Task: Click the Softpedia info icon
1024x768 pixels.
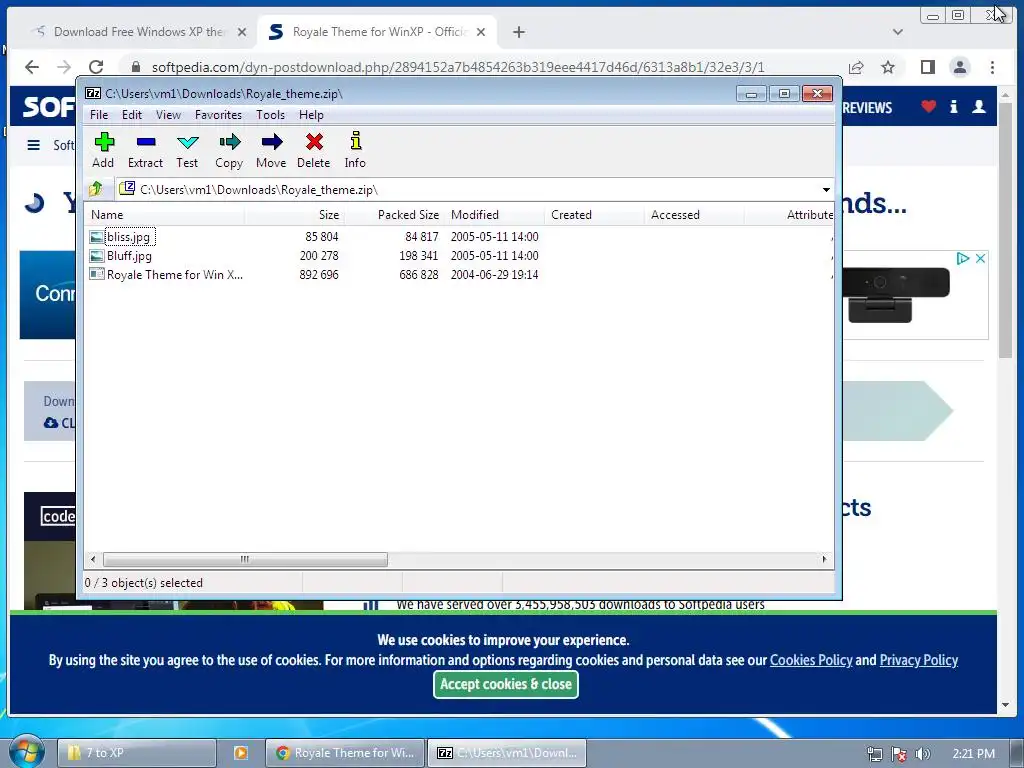Action: click(953, 106)
